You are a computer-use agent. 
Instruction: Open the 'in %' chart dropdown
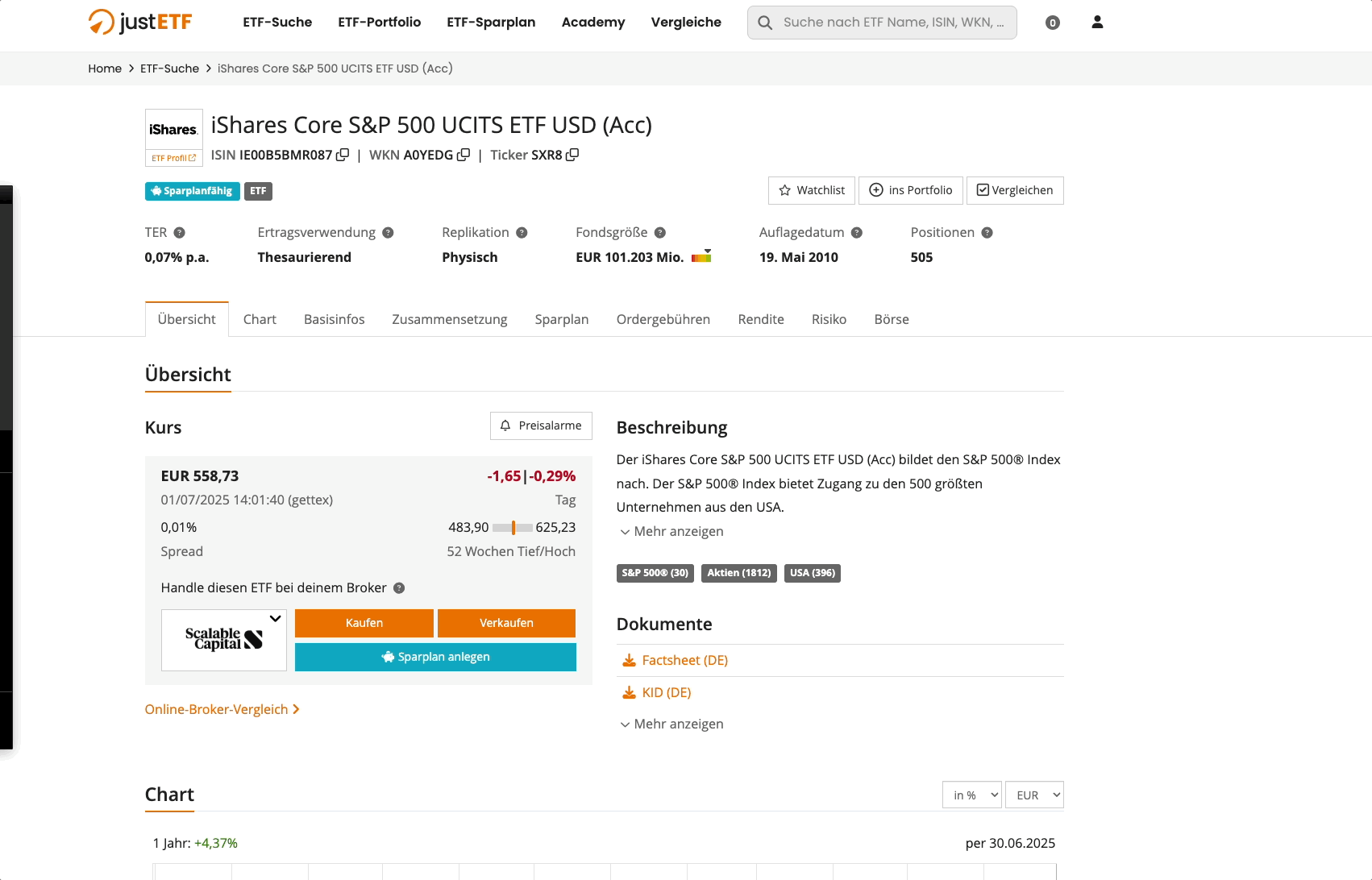pos(971,795)
